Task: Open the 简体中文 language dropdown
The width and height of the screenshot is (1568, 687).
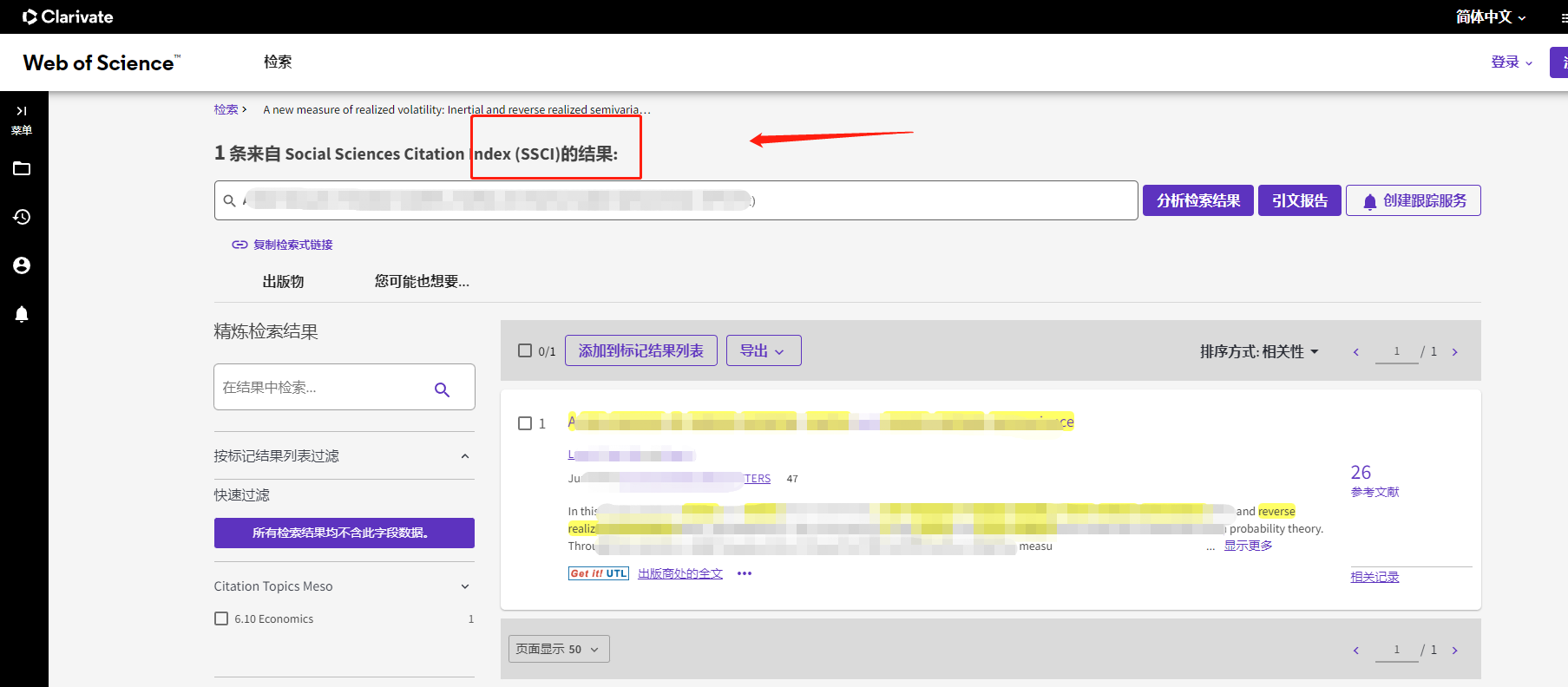Action: (1491, 16)
